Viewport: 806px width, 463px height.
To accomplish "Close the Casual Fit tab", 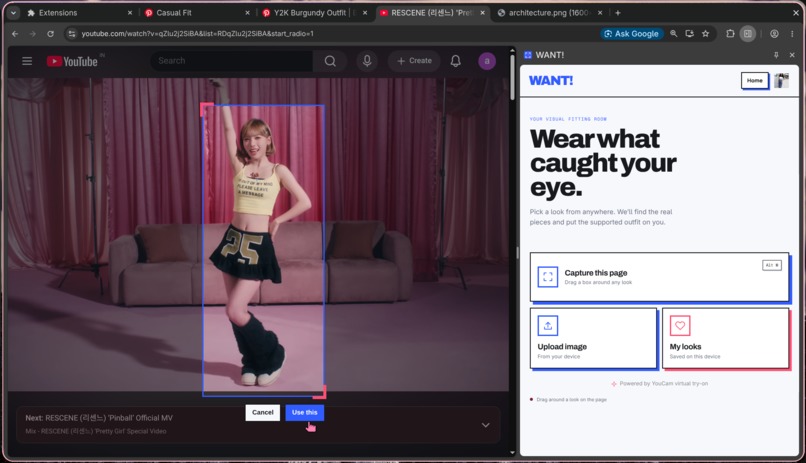I will 247,13.
